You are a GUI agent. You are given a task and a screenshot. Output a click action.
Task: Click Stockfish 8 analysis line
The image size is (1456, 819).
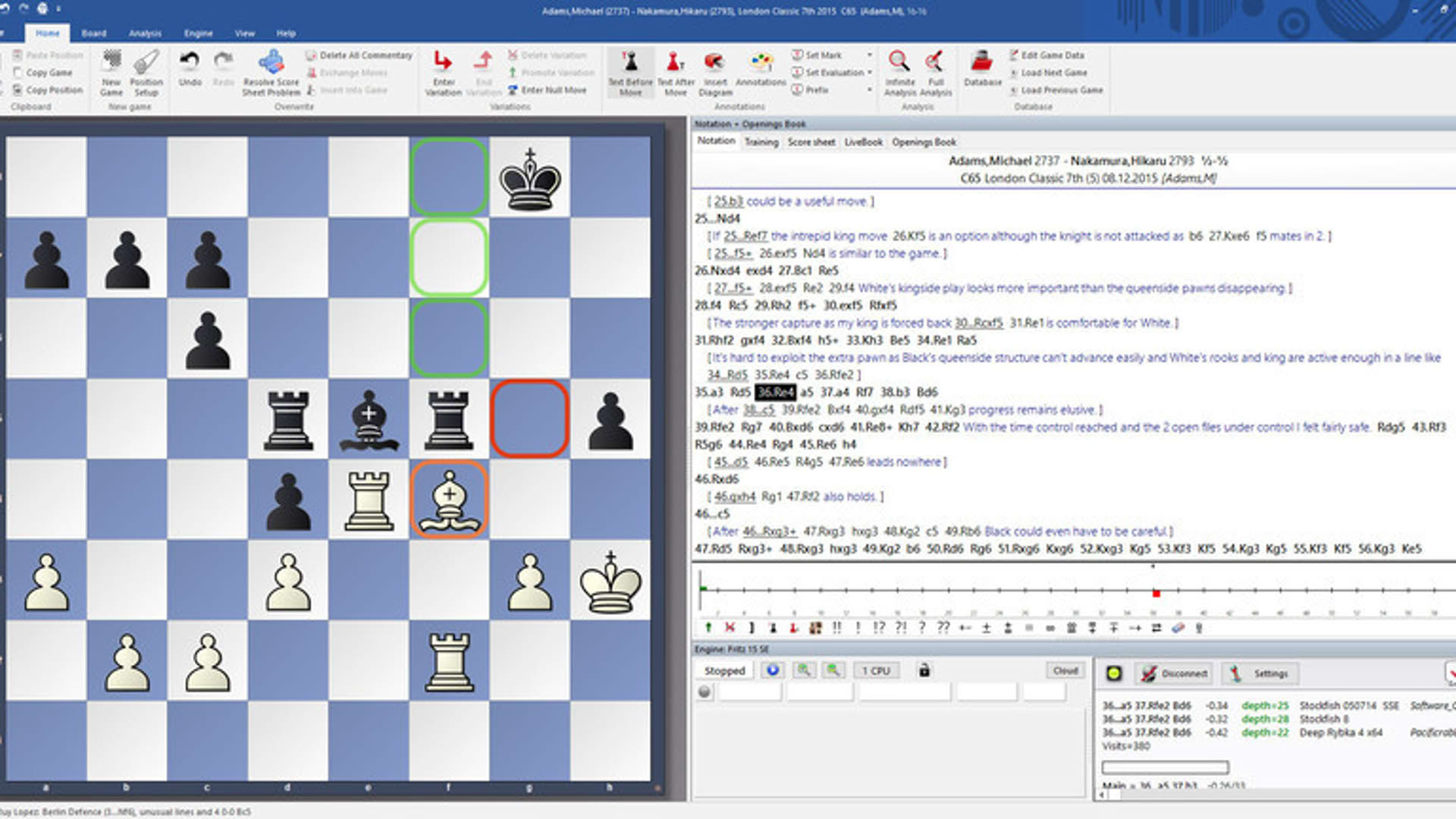[1225, 719]
